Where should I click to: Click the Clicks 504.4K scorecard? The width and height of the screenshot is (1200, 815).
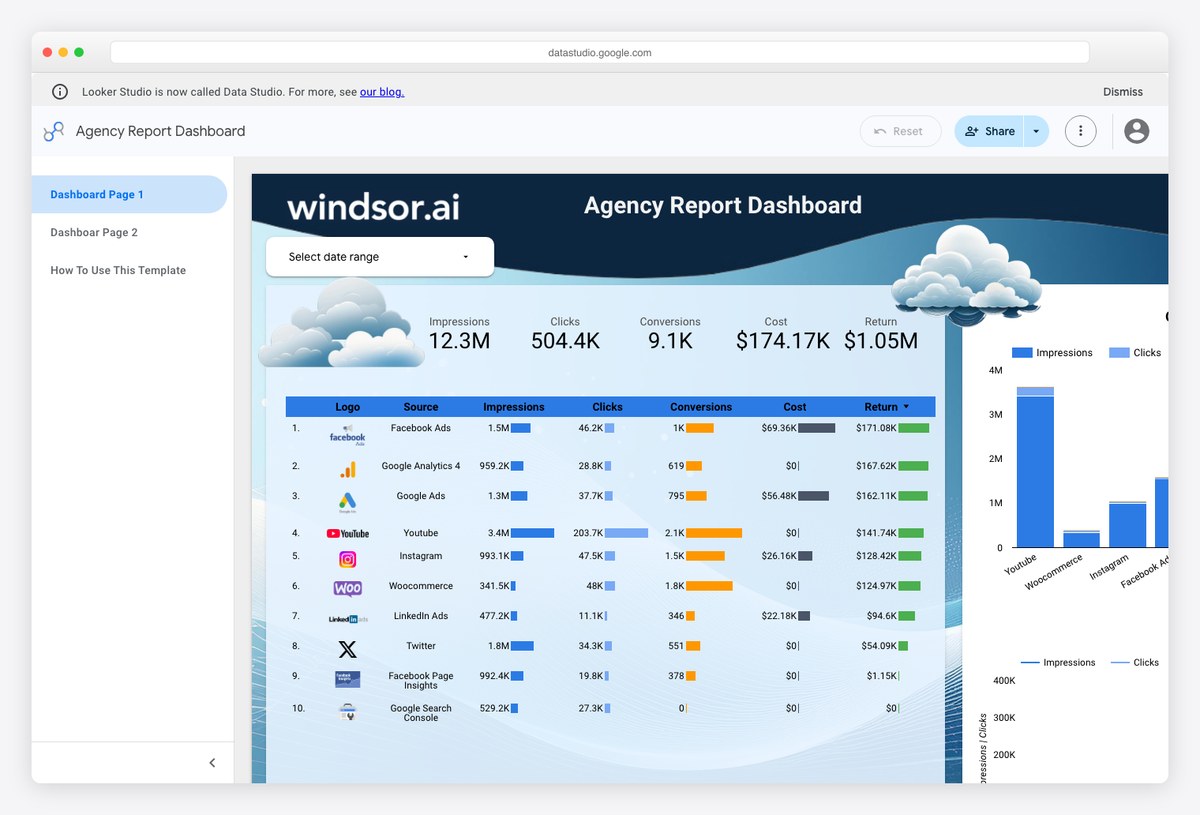point(565,334)
